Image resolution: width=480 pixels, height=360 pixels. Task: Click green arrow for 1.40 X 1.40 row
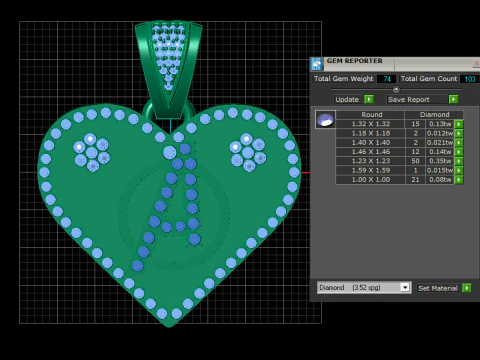click(459, 143)
